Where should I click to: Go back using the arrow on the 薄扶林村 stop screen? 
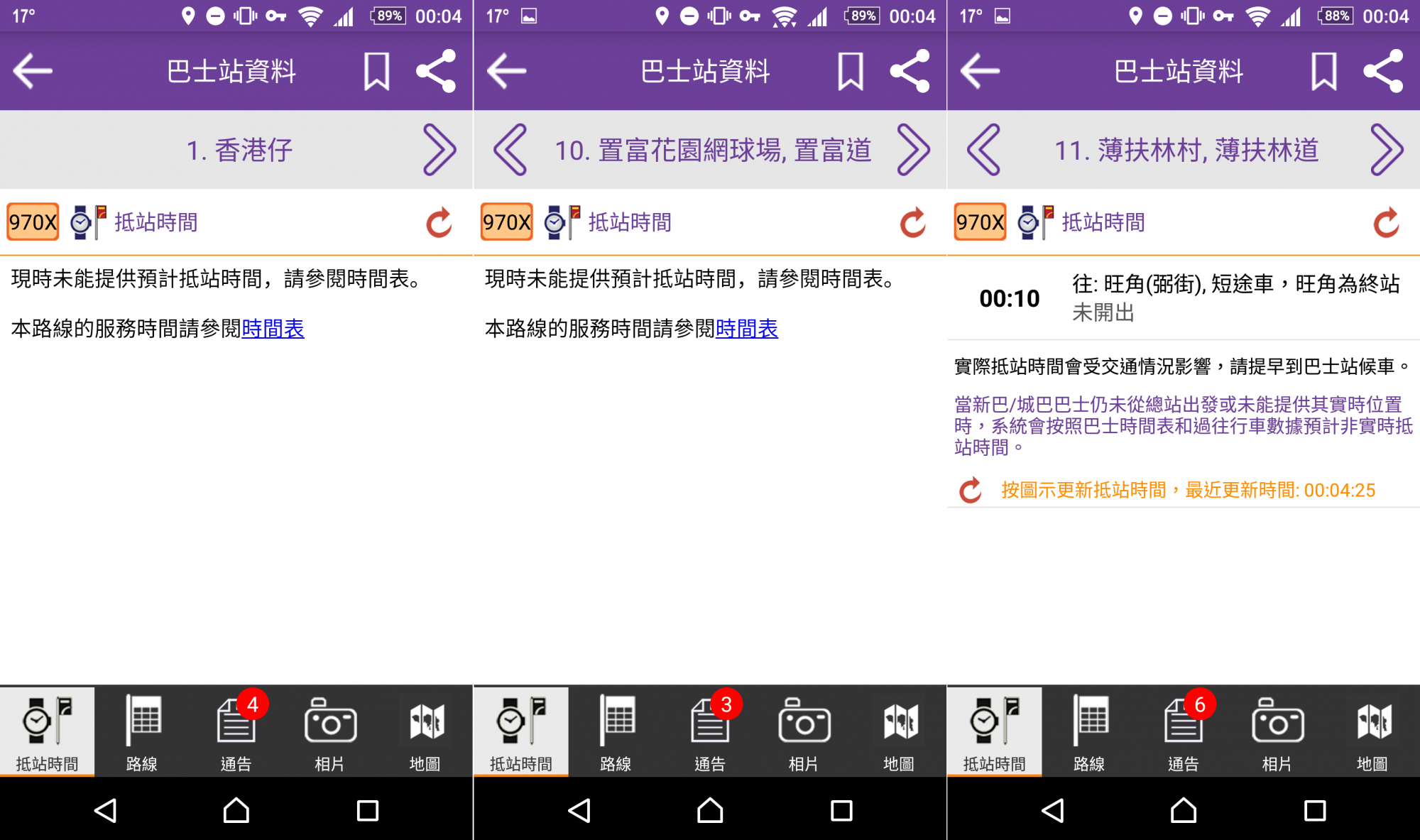coord(981,71)
